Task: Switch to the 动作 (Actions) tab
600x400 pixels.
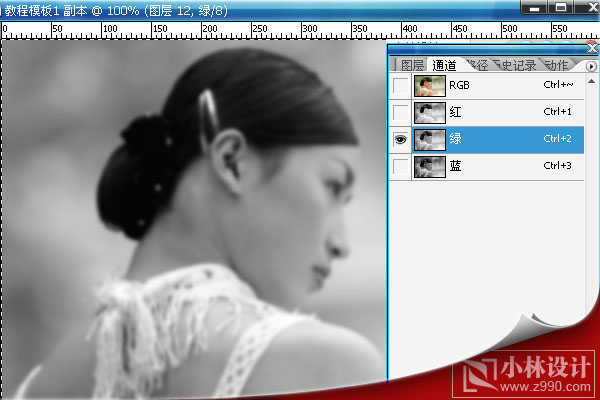Action: 557,65
